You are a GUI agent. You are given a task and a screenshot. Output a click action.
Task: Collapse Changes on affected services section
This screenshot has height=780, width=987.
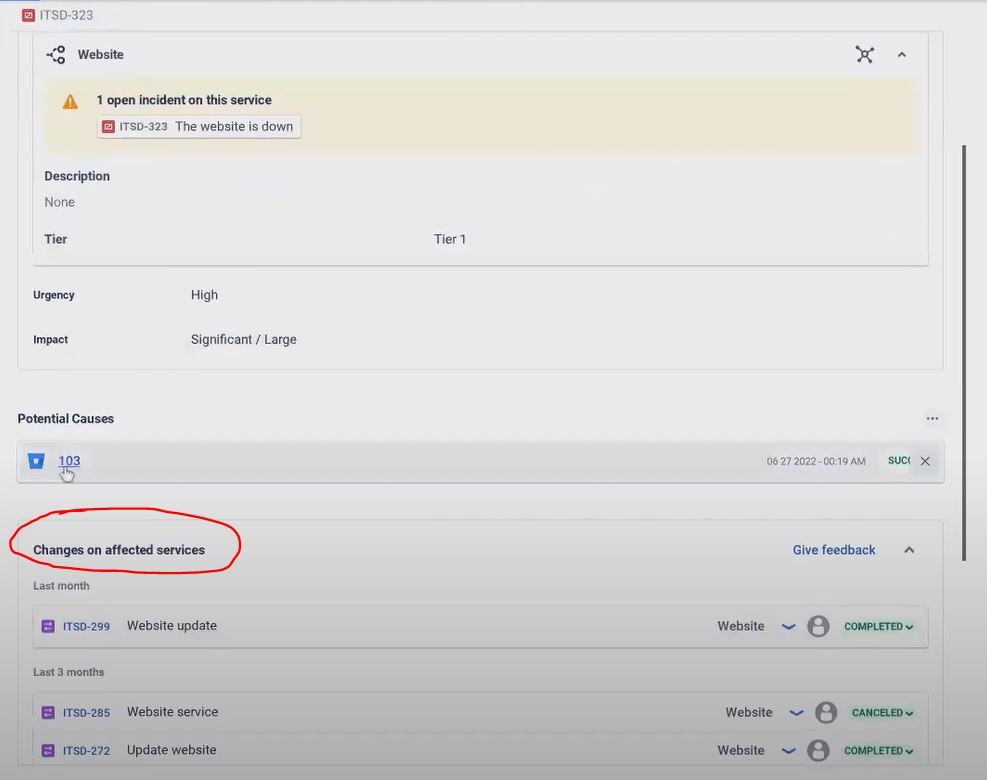[x=909, y=550]
